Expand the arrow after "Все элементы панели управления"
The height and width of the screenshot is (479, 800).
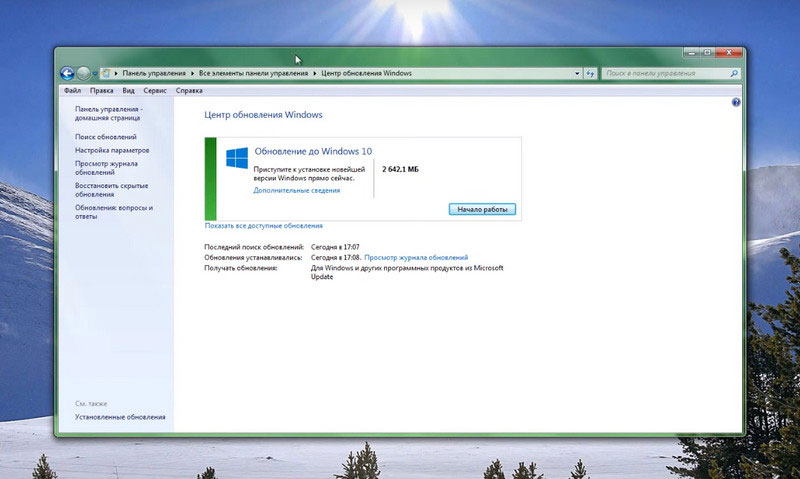(313, 73)
